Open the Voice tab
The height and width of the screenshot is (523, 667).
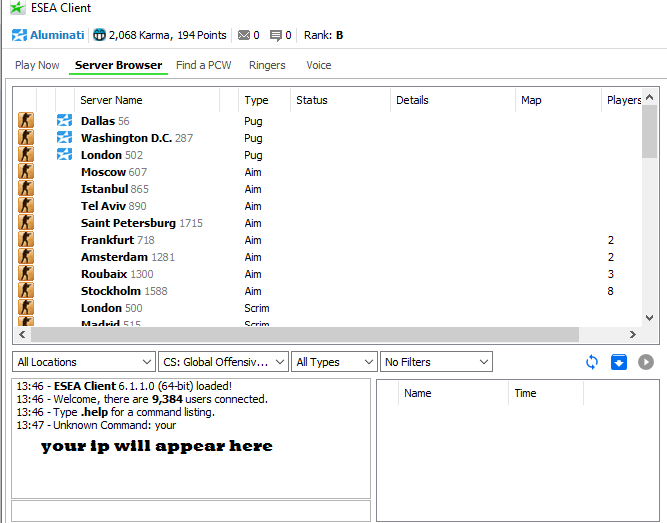pyautogui.click(x=319, y=65)
